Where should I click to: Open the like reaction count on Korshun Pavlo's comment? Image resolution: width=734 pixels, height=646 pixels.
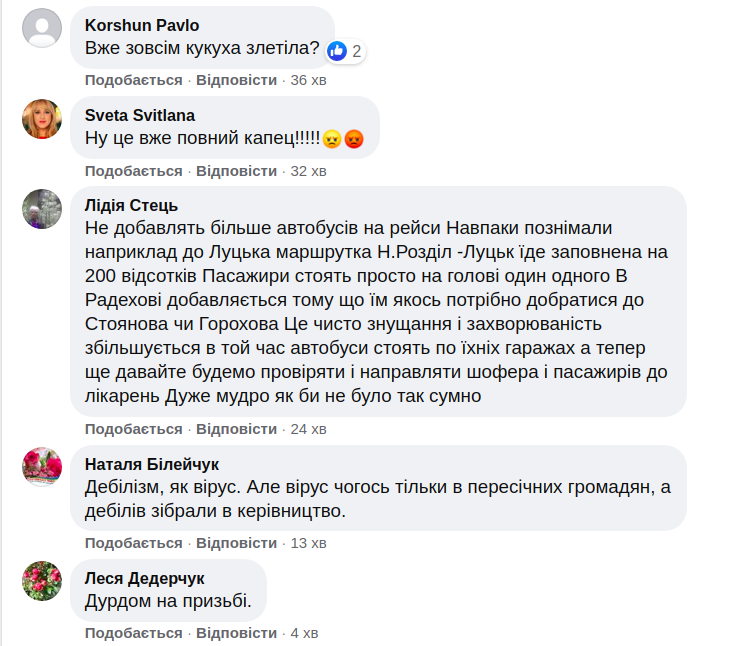tap(346, 50)
